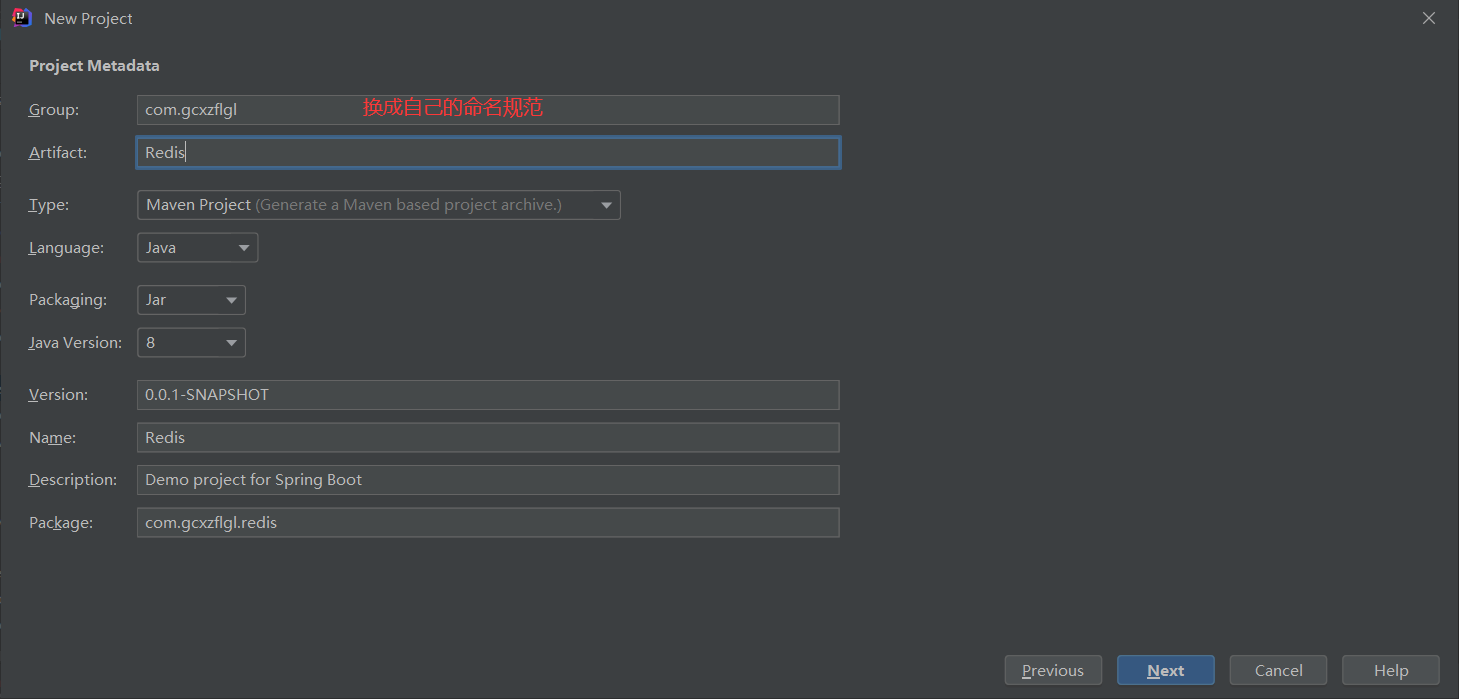
Task: Open Help for the project wizard
Action: click(x=1391, y=671)
